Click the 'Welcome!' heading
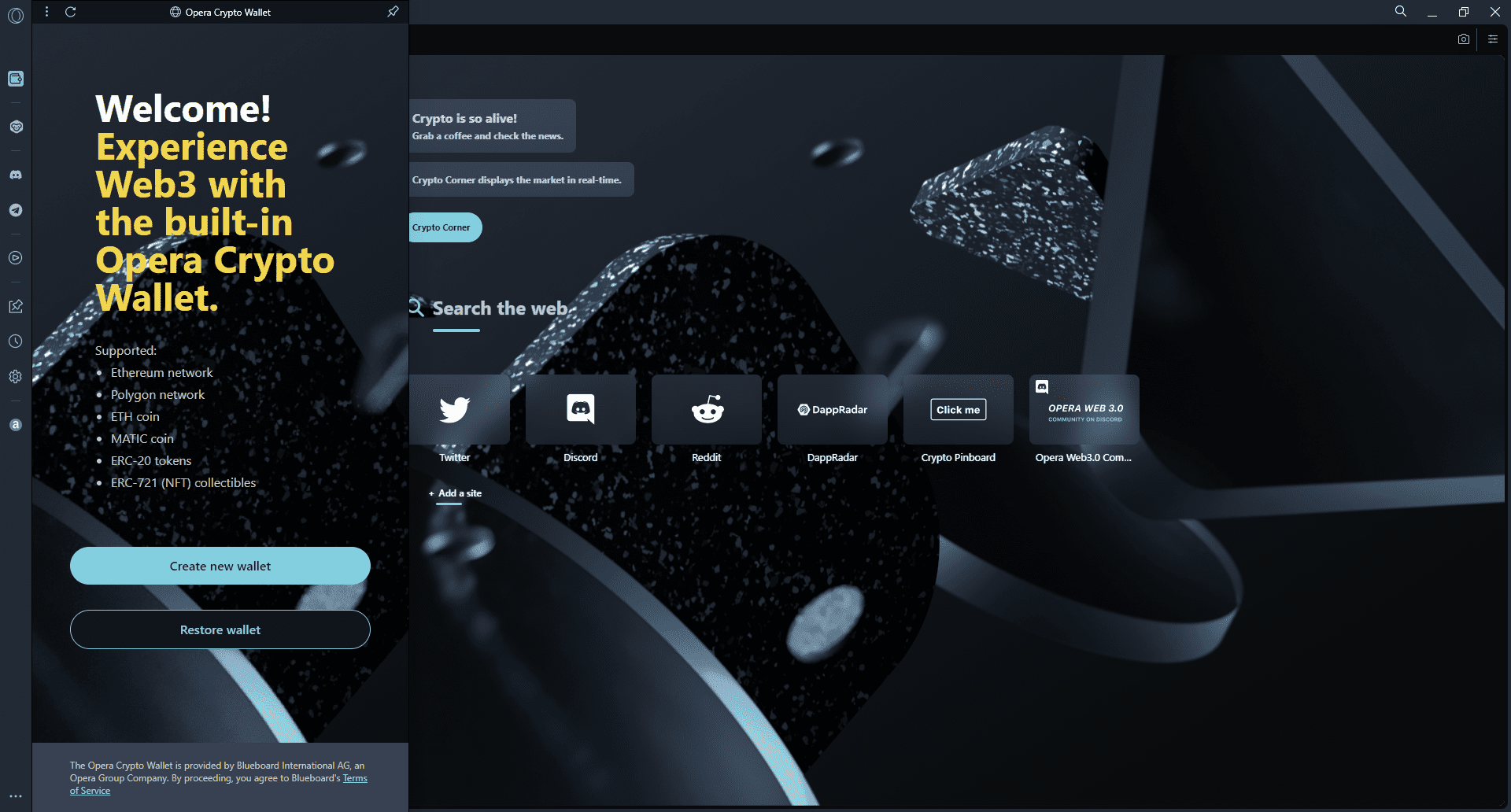The height and width of the screenshot is (812, 1511). 183,109
